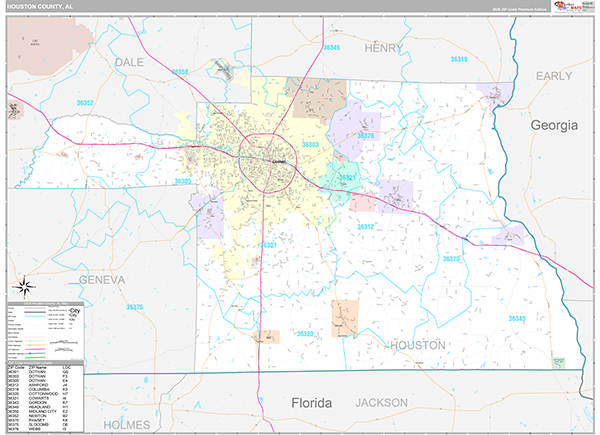Viewport: 600px width, 435px height.
Task: Click the compass rose on the map
Action: tap(25, 287)
